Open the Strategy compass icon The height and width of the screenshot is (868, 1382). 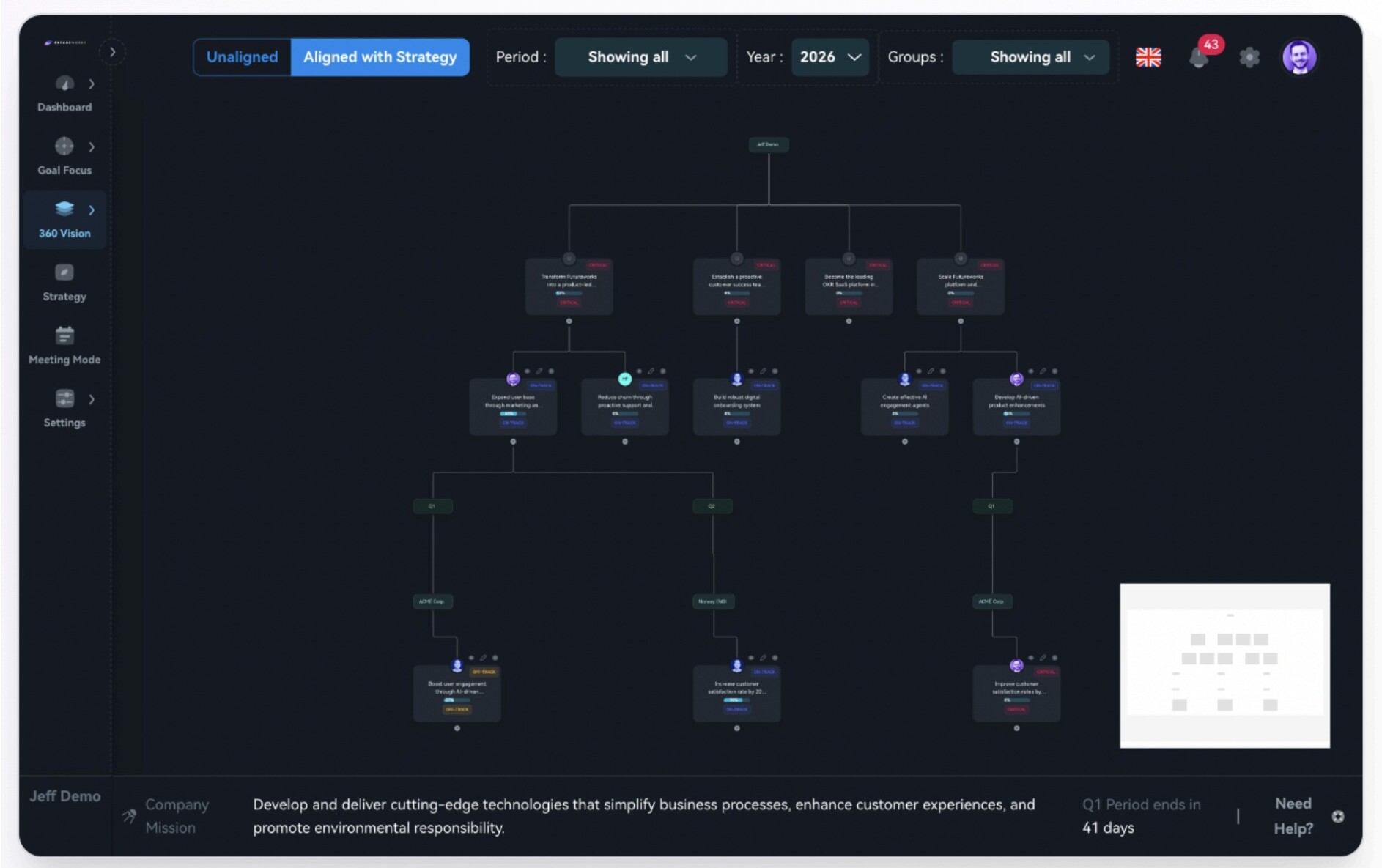coord(64,272)
